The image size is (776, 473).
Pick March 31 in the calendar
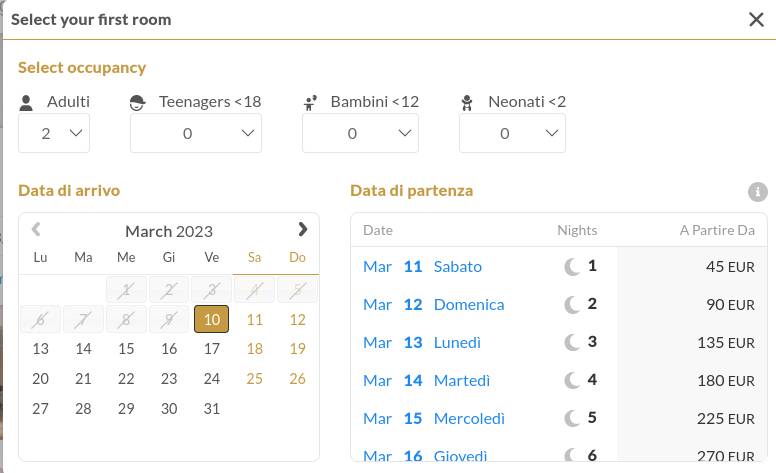pyautogui.click(x=212, y=409)
